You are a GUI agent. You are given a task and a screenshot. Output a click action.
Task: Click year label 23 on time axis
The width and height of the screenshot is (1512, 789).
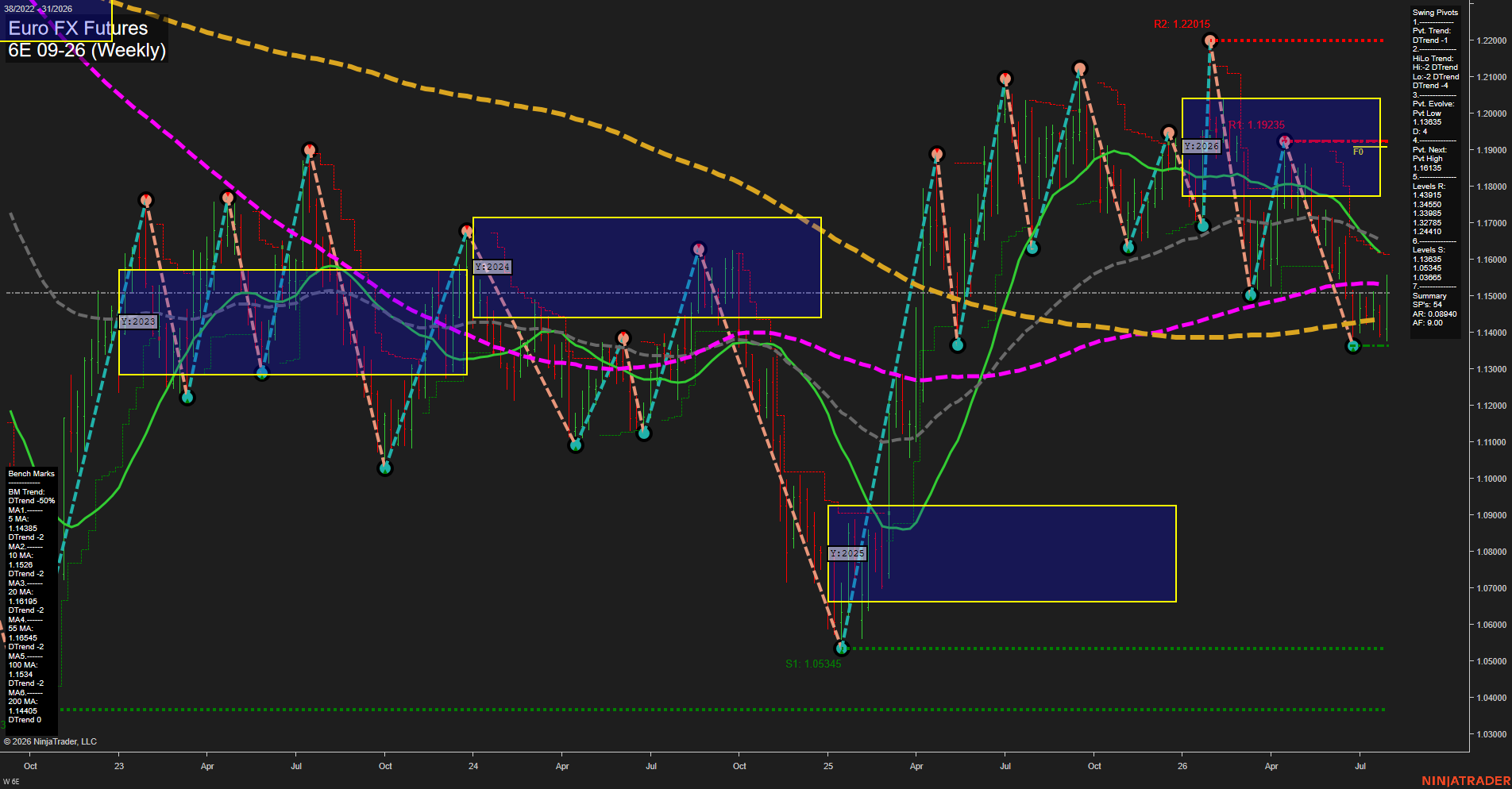pyautogui.click(x=119, y=766)
